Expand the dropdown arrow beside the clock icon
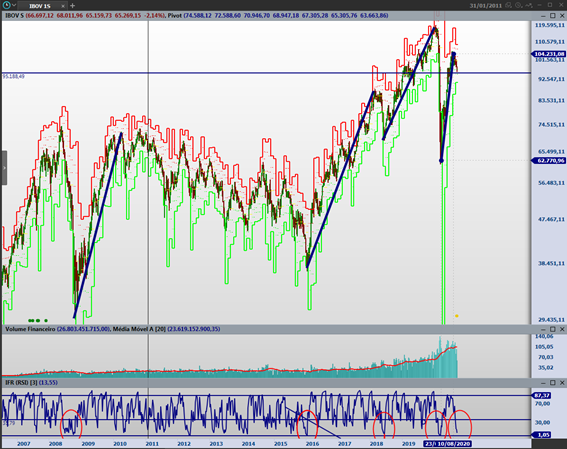 point(14,5)
